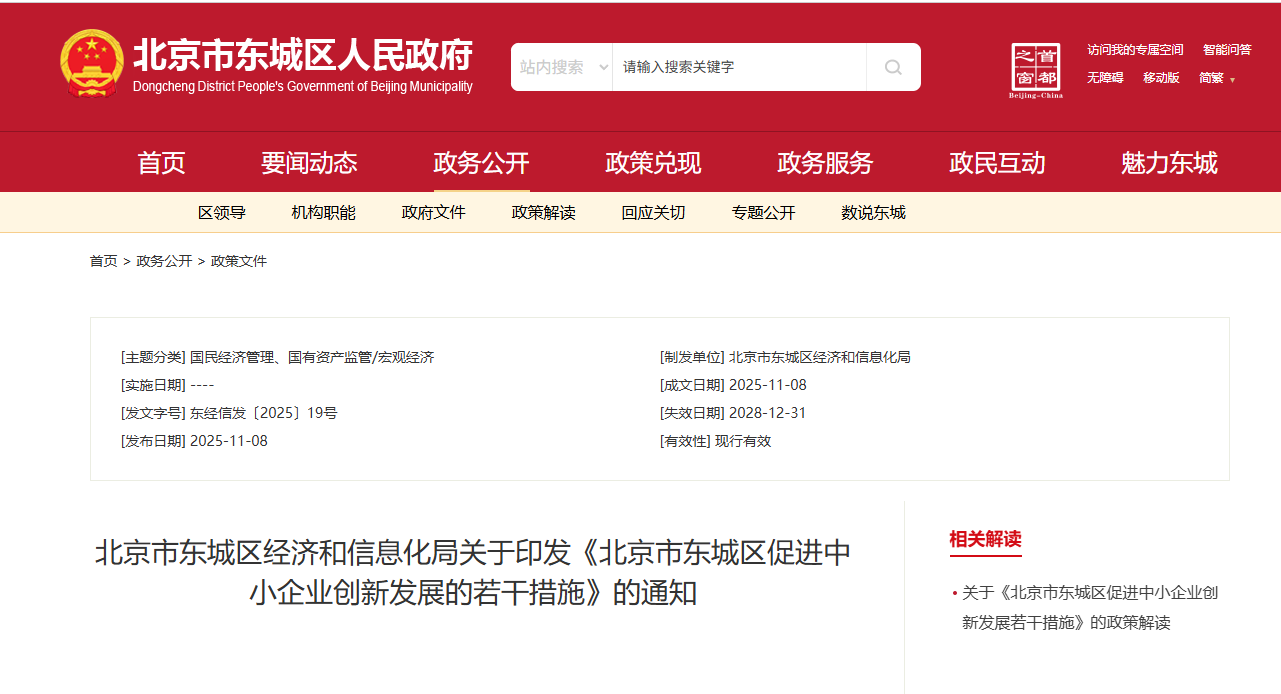
Task: Open 无障碍 accessibility mode
Action: tap(1104, 78)
